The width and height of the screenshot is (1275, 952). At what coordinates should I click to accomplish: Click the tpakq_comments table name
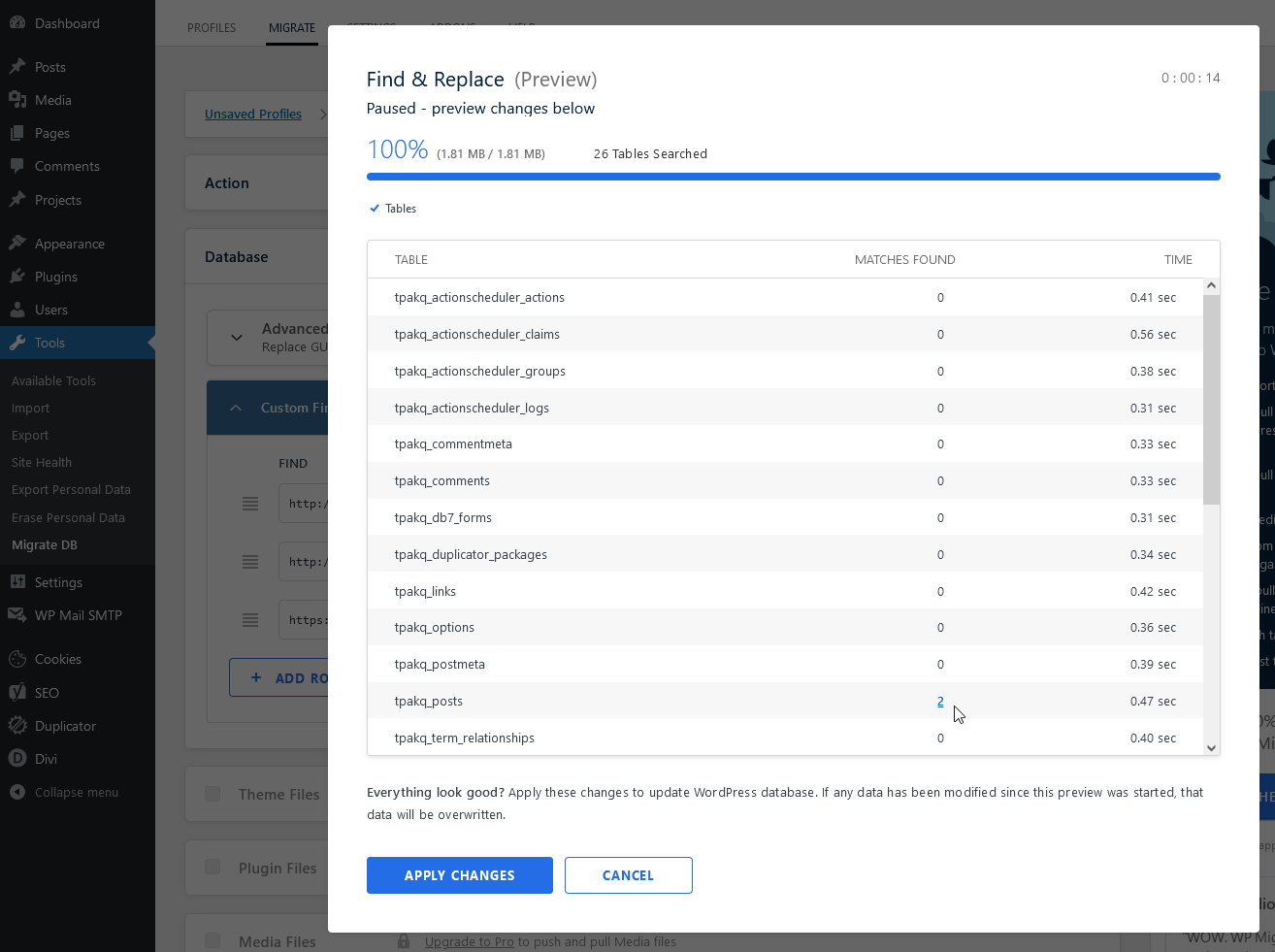(442, 481)
